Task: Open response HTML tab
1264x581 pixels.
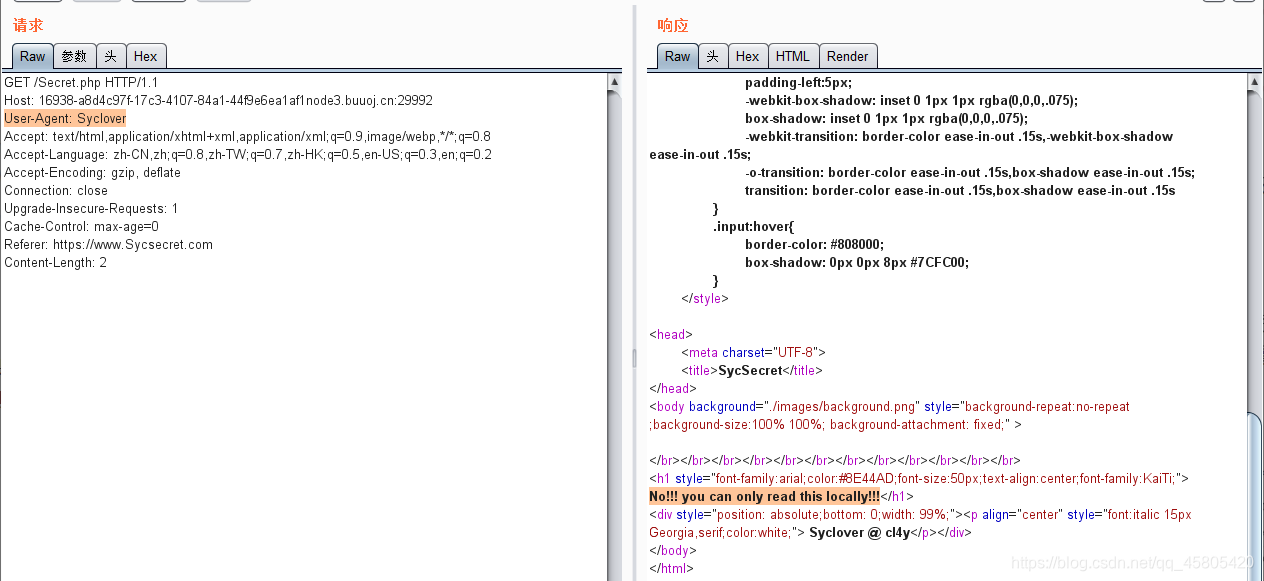Action: click(793, 56)
